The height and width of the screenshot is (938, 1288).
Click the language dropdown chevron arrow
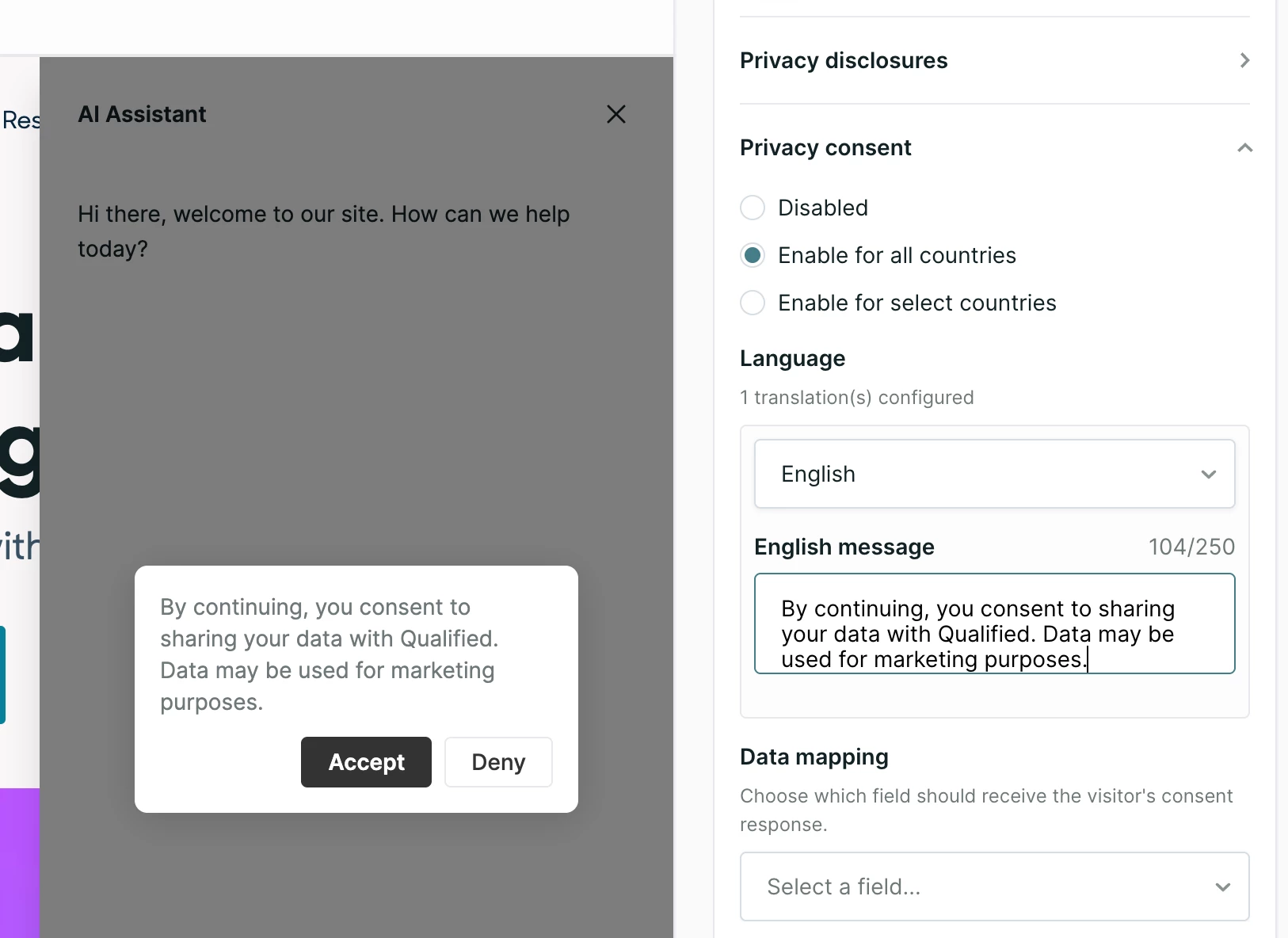(1208, 475)
